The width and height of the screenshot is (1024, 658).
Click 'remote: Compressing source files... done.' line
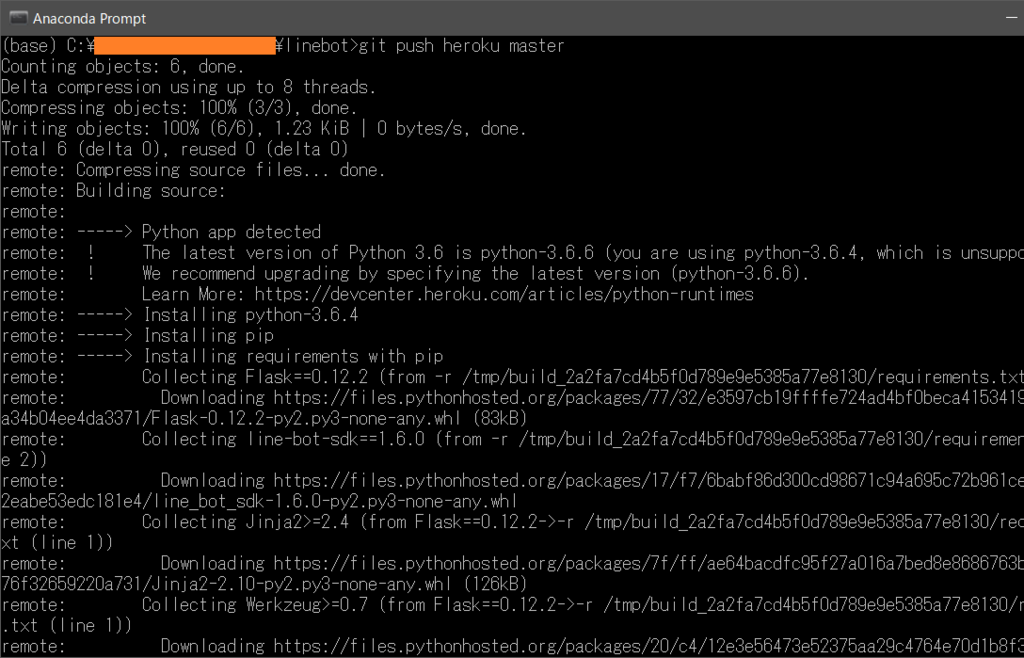coord(193,170)
